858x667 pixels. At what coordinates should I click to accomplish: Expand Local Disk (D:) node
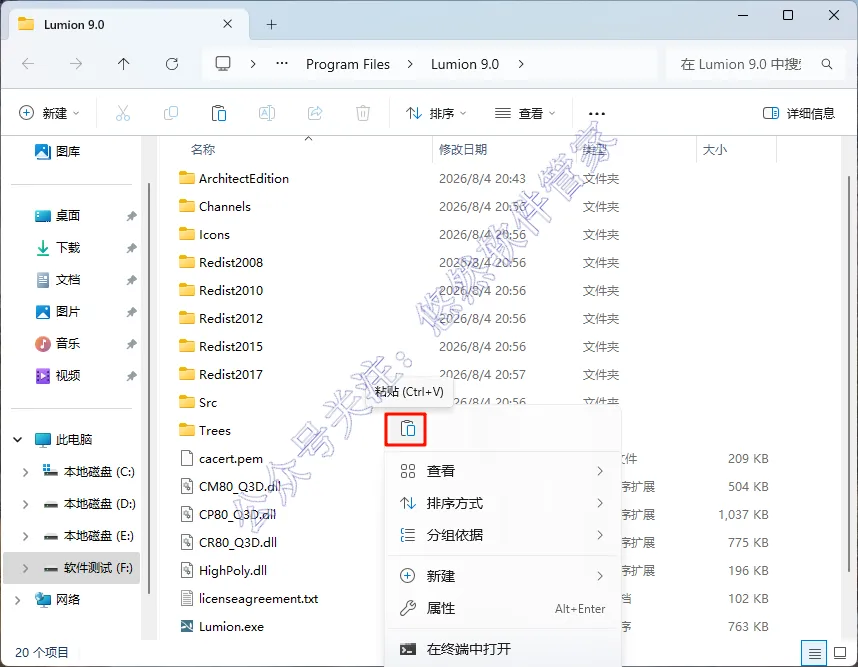pyautogui.click(x=25, y=504)
